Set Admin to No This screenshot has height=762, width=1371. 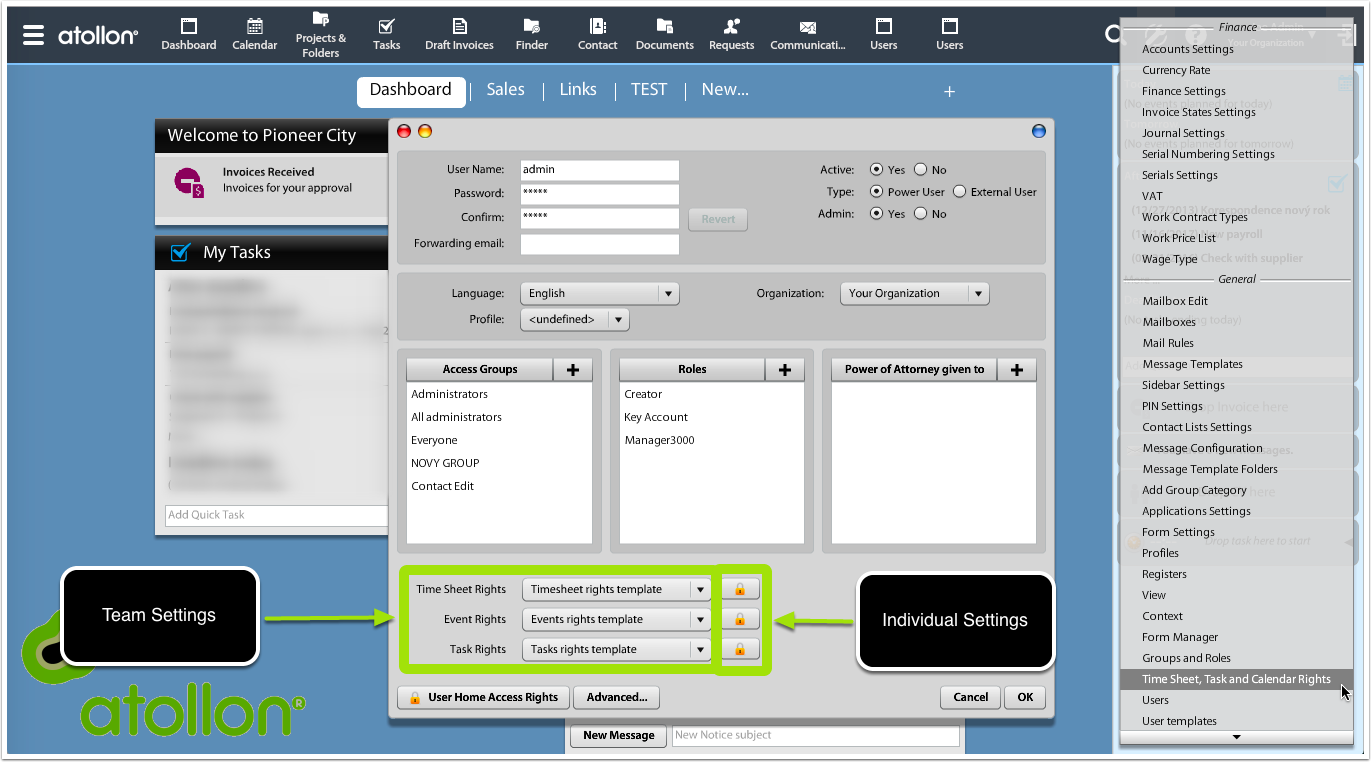point(921,214)
